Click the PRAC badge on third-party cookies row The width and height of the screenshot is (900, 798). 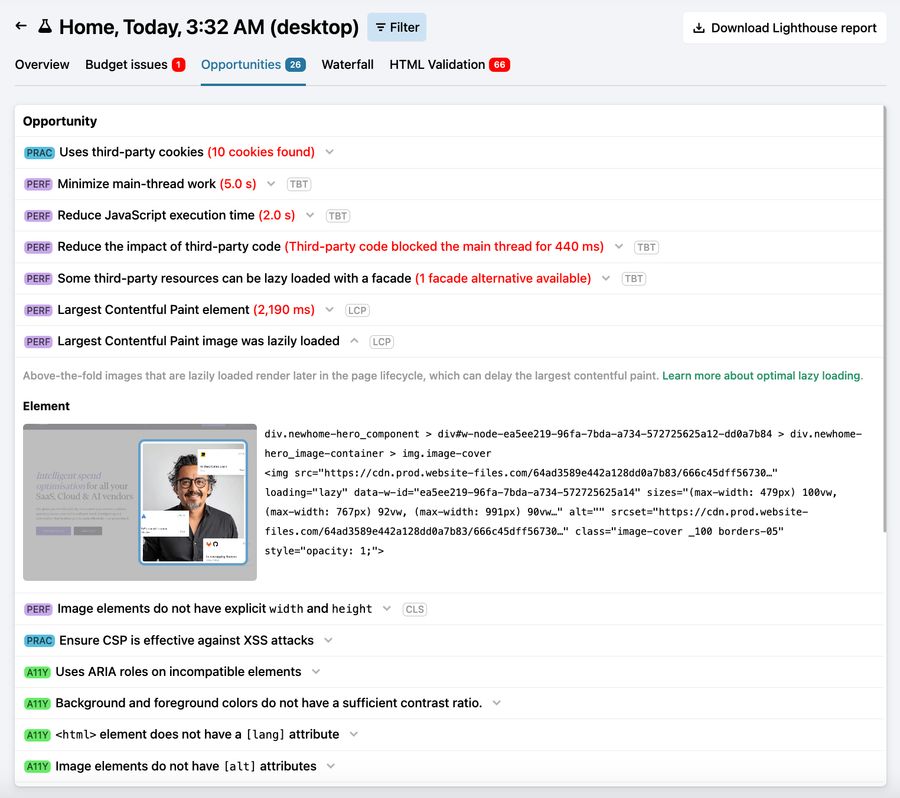point(39,153)
